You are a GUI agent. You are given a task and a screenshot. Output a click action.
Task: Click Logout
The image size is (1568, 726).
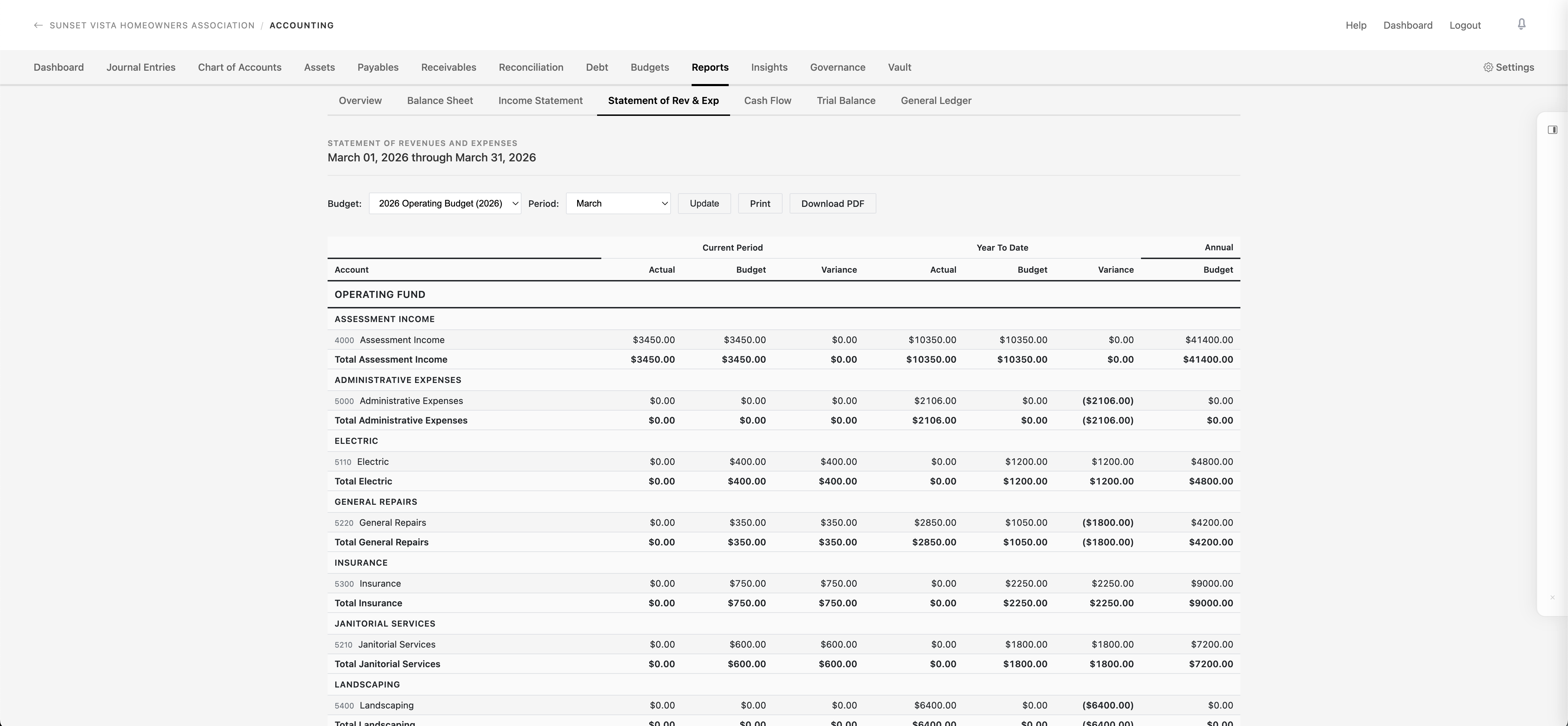[x=1464, y=26]
